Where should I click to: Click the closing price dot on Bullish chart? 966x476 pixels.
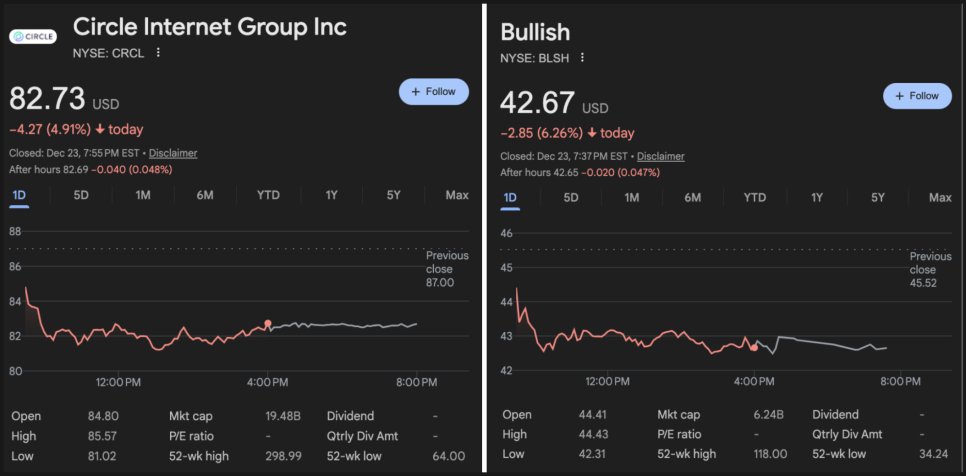754,348
